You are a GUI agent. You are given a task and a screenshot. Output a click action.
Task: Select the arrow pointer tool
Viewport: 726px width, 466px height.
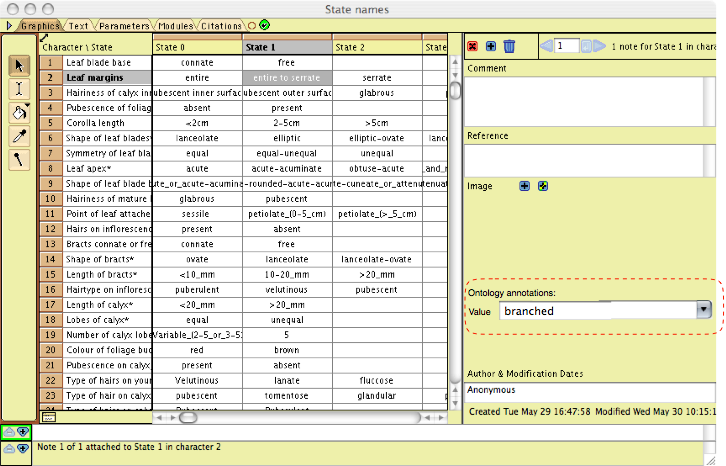coord(19,65)
